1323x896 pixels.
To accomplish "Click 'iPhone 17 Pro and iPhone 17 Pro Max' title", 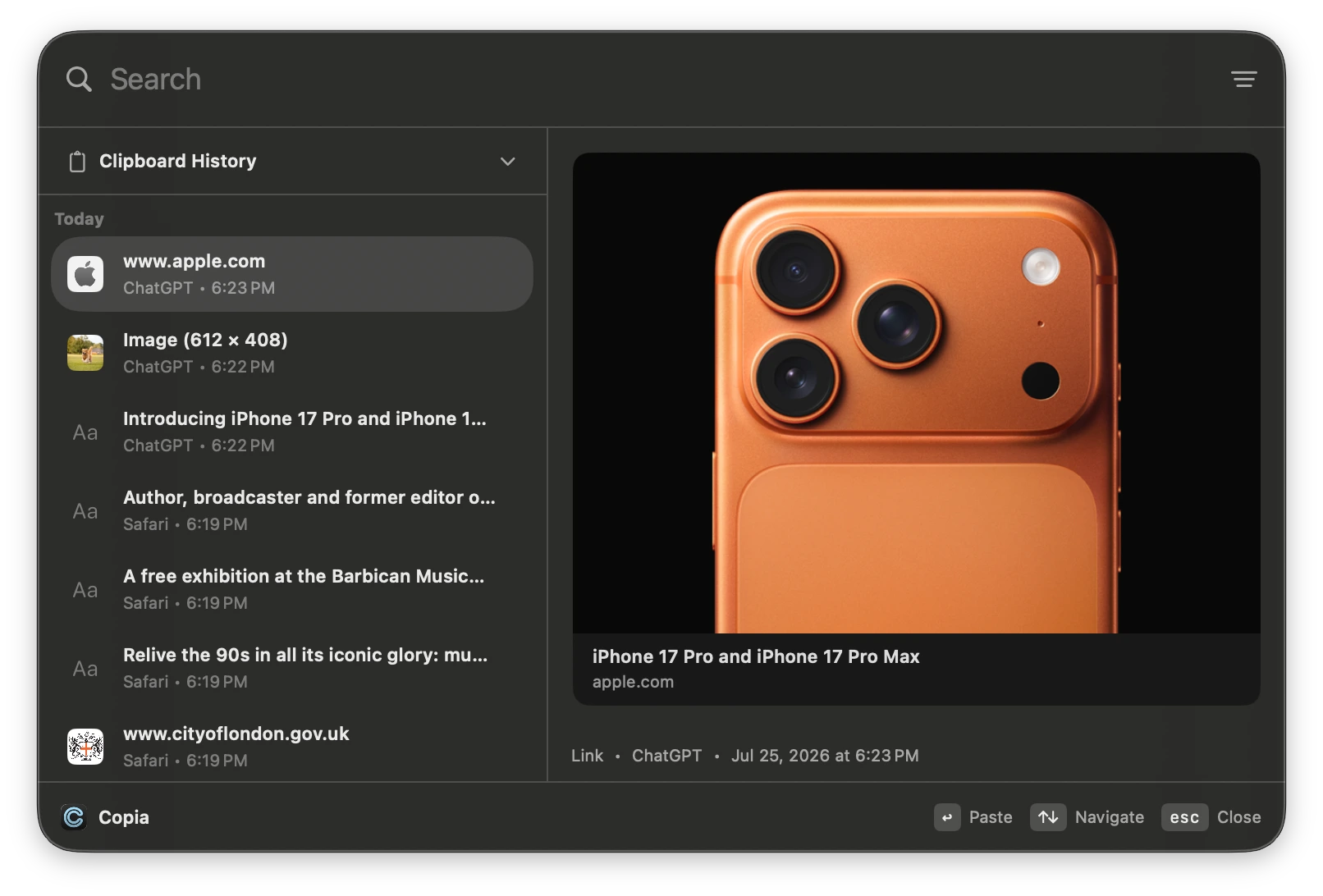I will 756,656.
